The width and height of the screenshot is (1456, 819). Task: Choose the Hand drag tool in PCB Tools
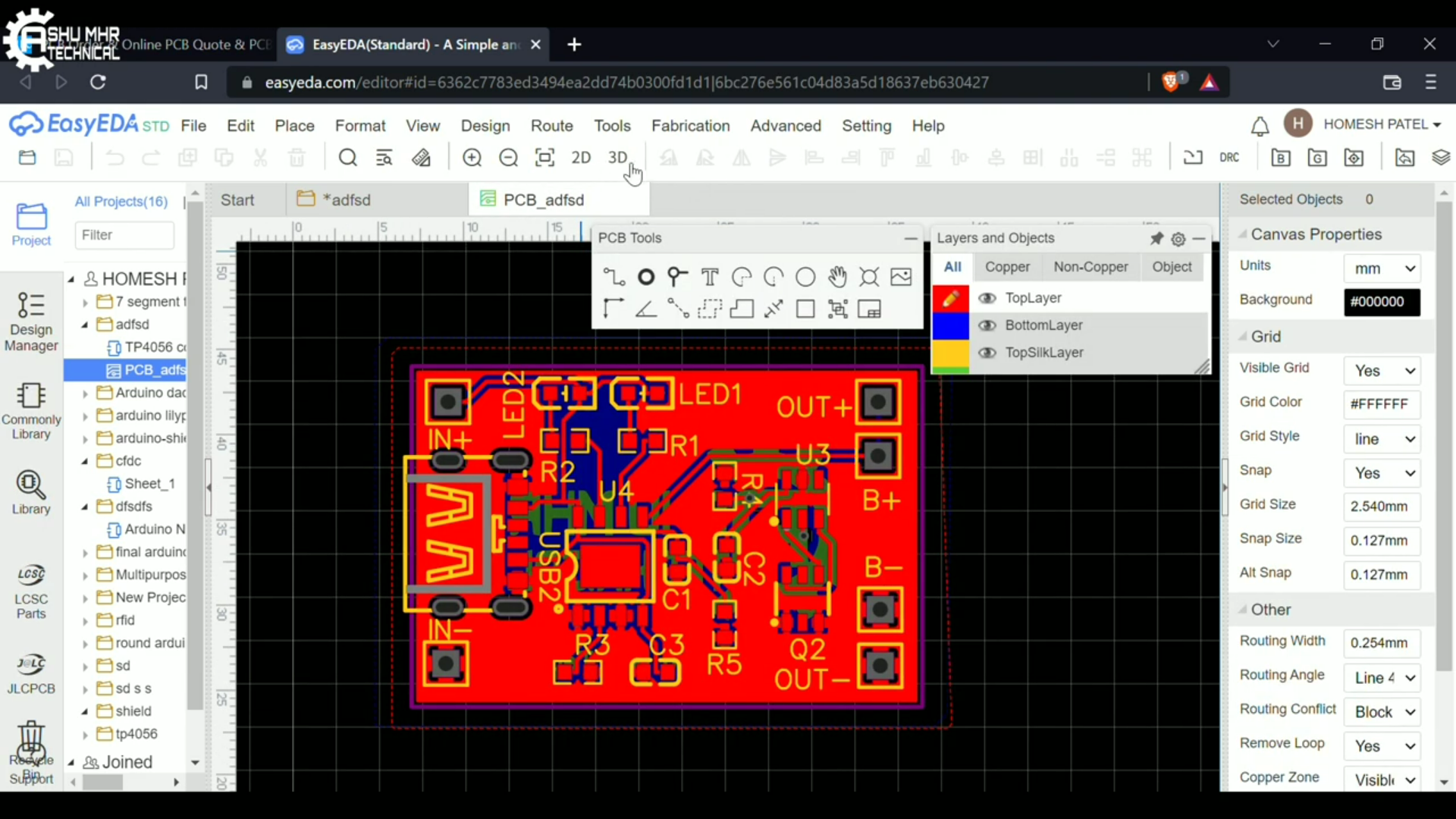coord(837,277)
